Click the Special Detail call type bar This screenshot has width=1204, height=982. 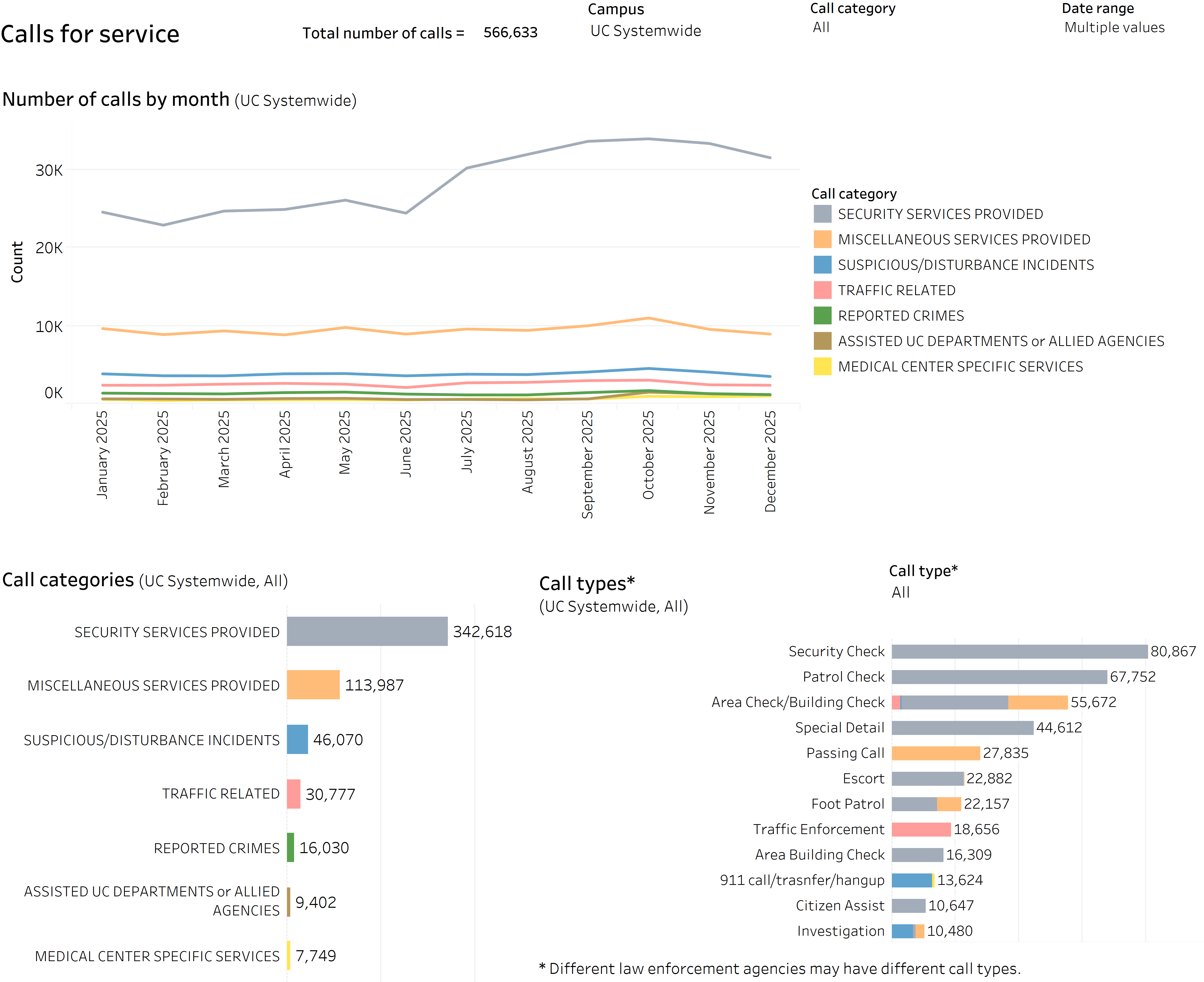[963, 728]
